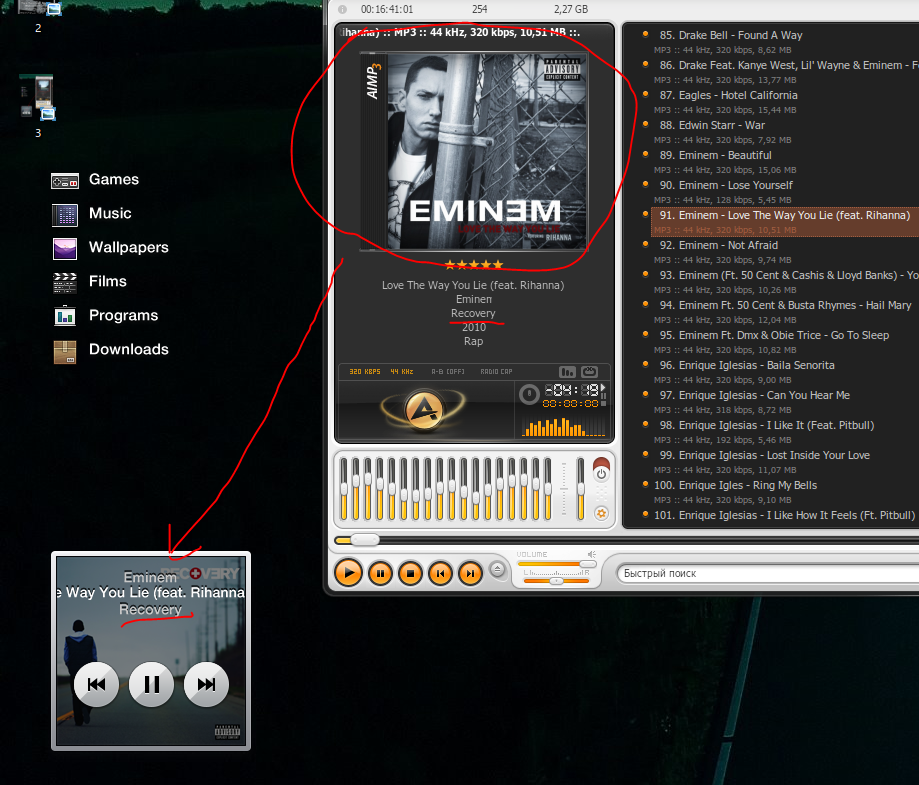Select track 98. Enrique Iglesias - I Like It
Image resolution: width=919 pixels, height=785 pixels.
784,431
